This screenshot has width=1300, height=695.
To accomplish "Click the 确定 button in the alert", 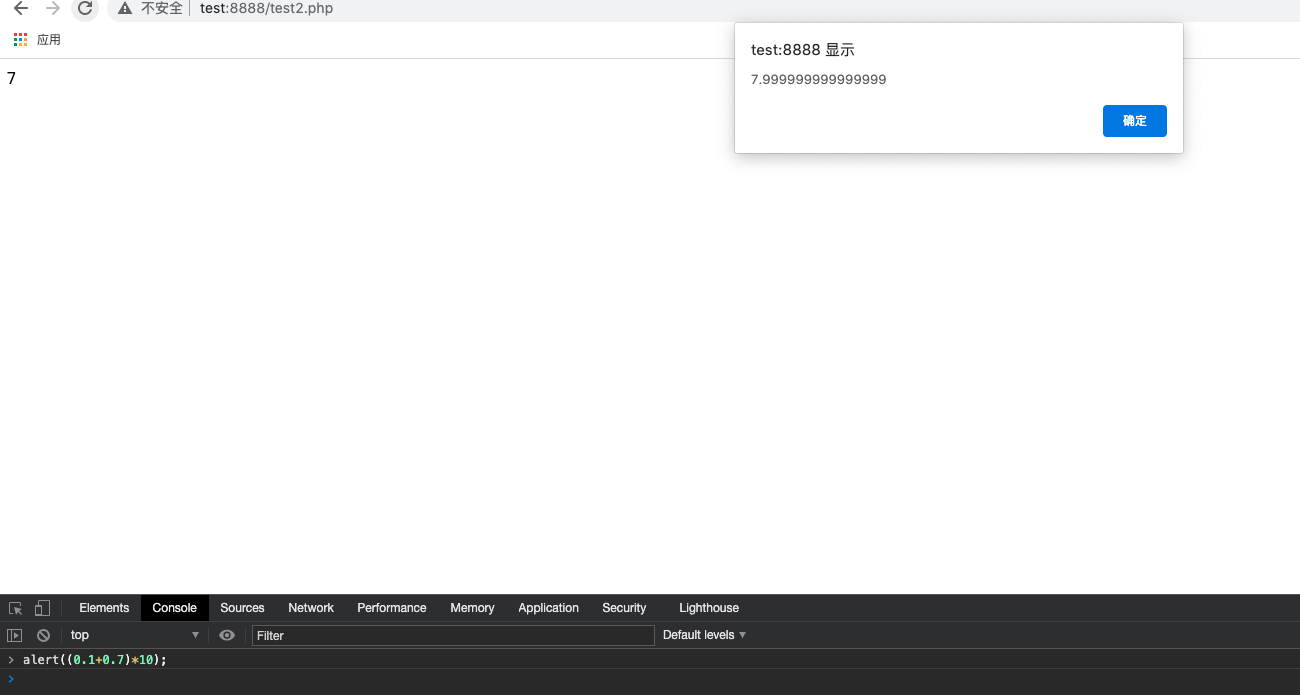I will [x=1135, y=121].
